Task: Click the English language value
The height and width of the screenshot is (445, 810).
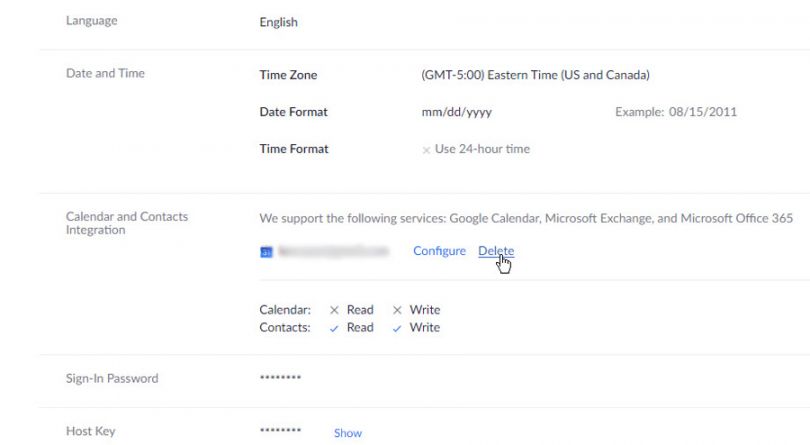Action: [x=278, y=22]
